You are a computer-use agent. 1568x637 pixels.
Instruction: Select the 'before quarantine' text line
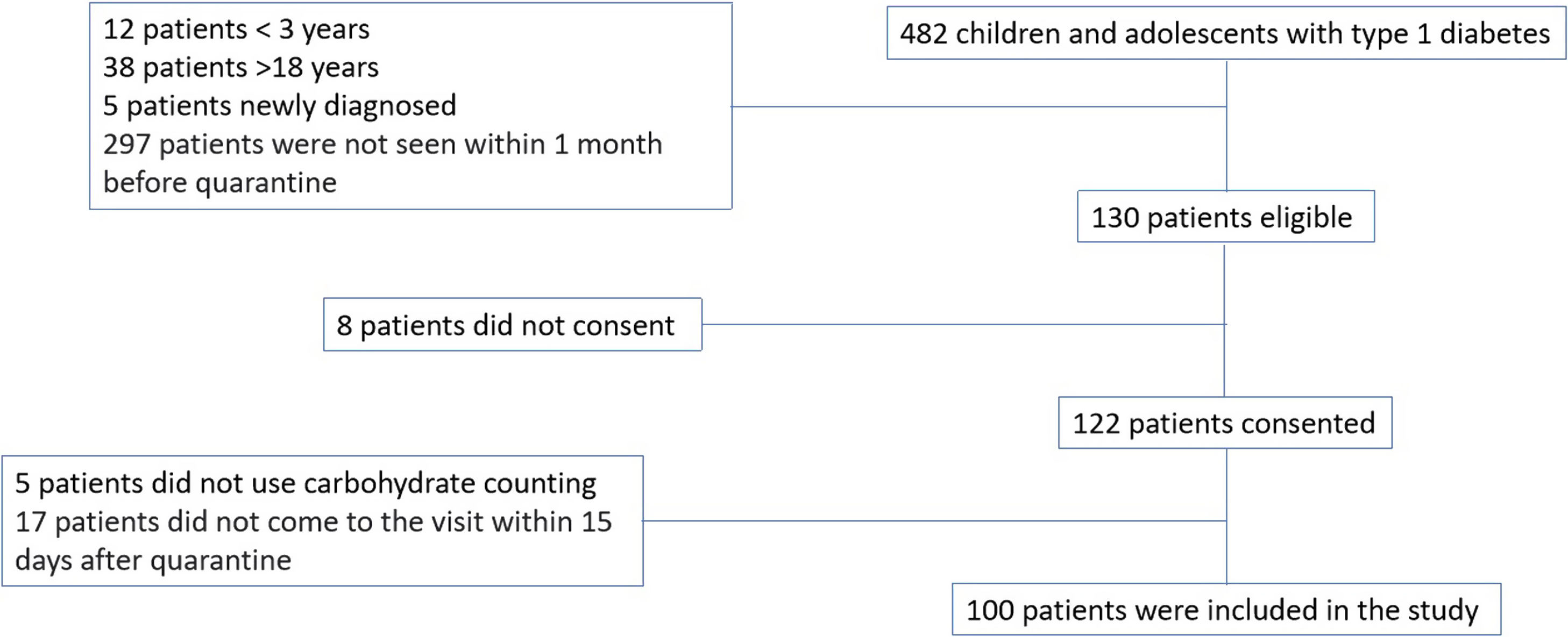coord(220,183)
